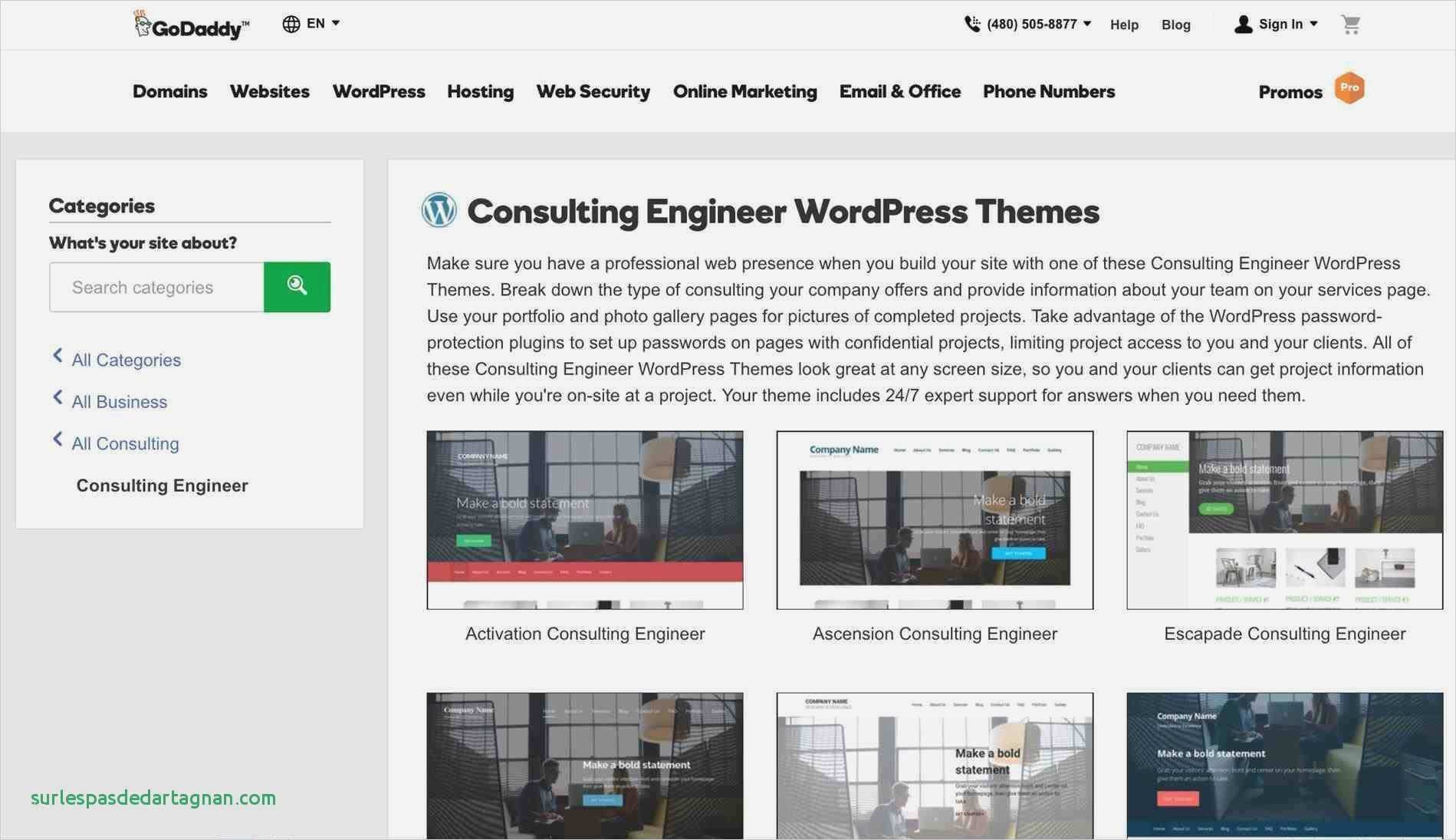Expand the Sign In dropdown arrow

point(1313,24)
